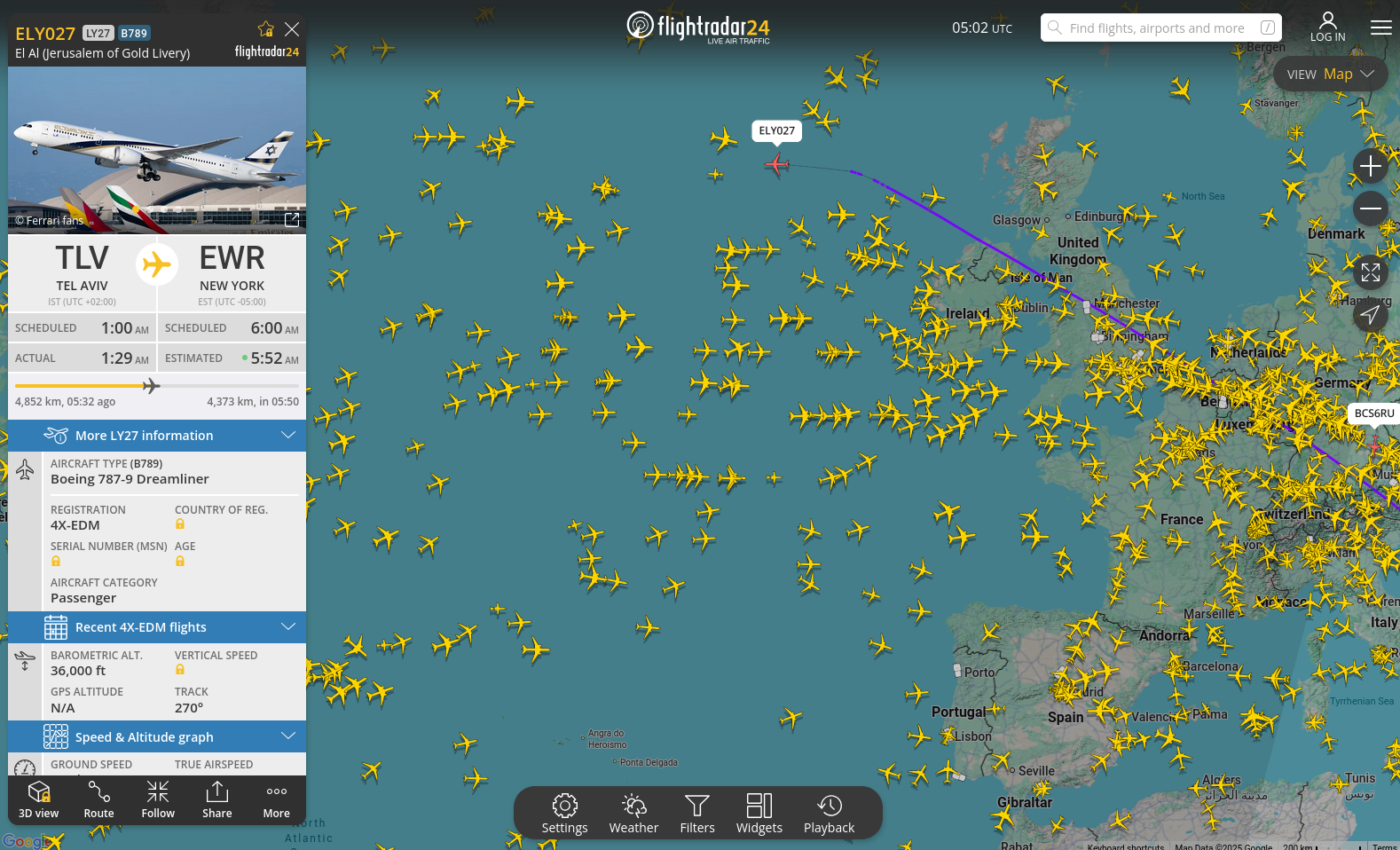
Task: Click the locked Age padlock
Action: pos(180,561)
